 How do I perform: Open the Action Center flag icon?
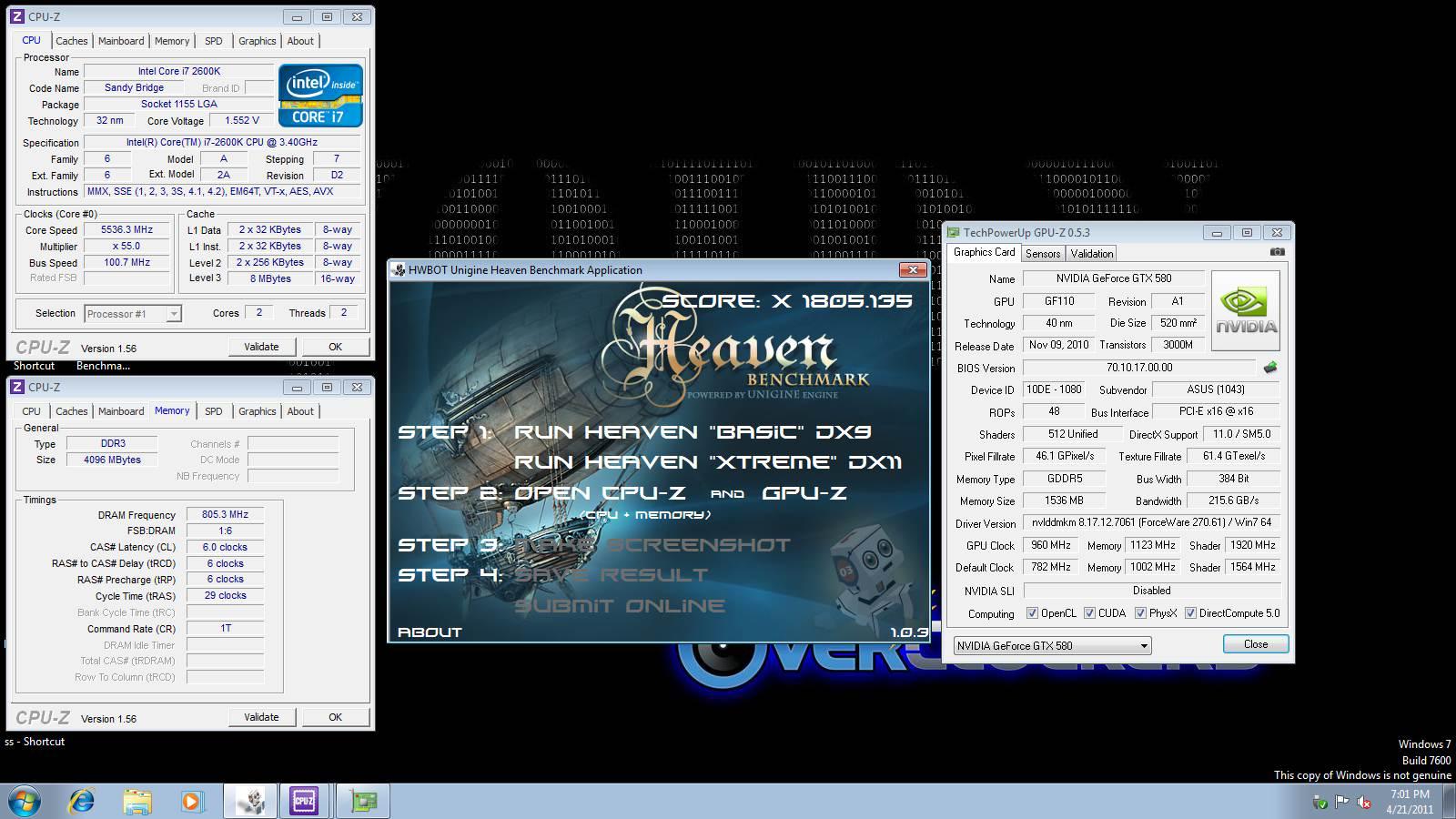1341,802
